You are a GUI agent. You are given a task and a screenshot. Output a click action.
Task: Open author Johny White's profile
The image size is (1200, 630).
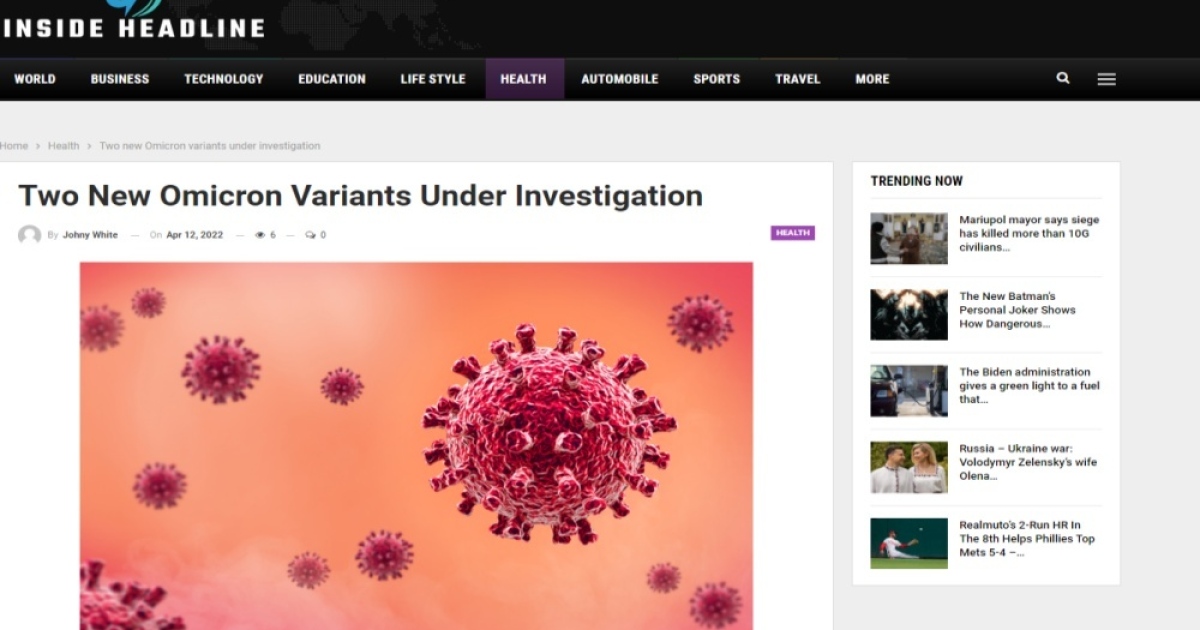[x=90, y=235]
